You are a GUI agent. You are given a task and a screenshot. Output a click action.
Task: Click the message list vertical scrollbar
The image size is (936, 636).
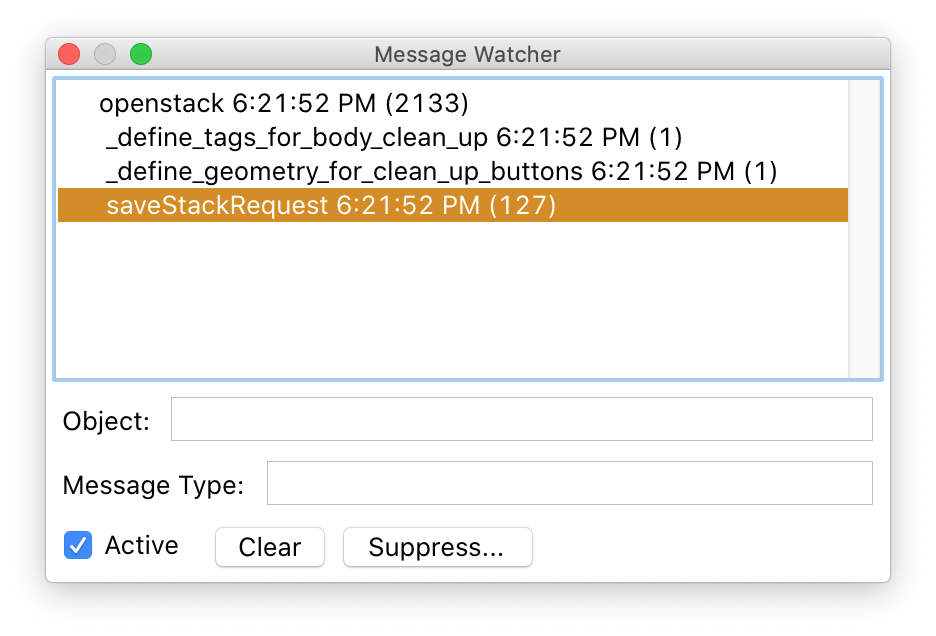point(863,228)
